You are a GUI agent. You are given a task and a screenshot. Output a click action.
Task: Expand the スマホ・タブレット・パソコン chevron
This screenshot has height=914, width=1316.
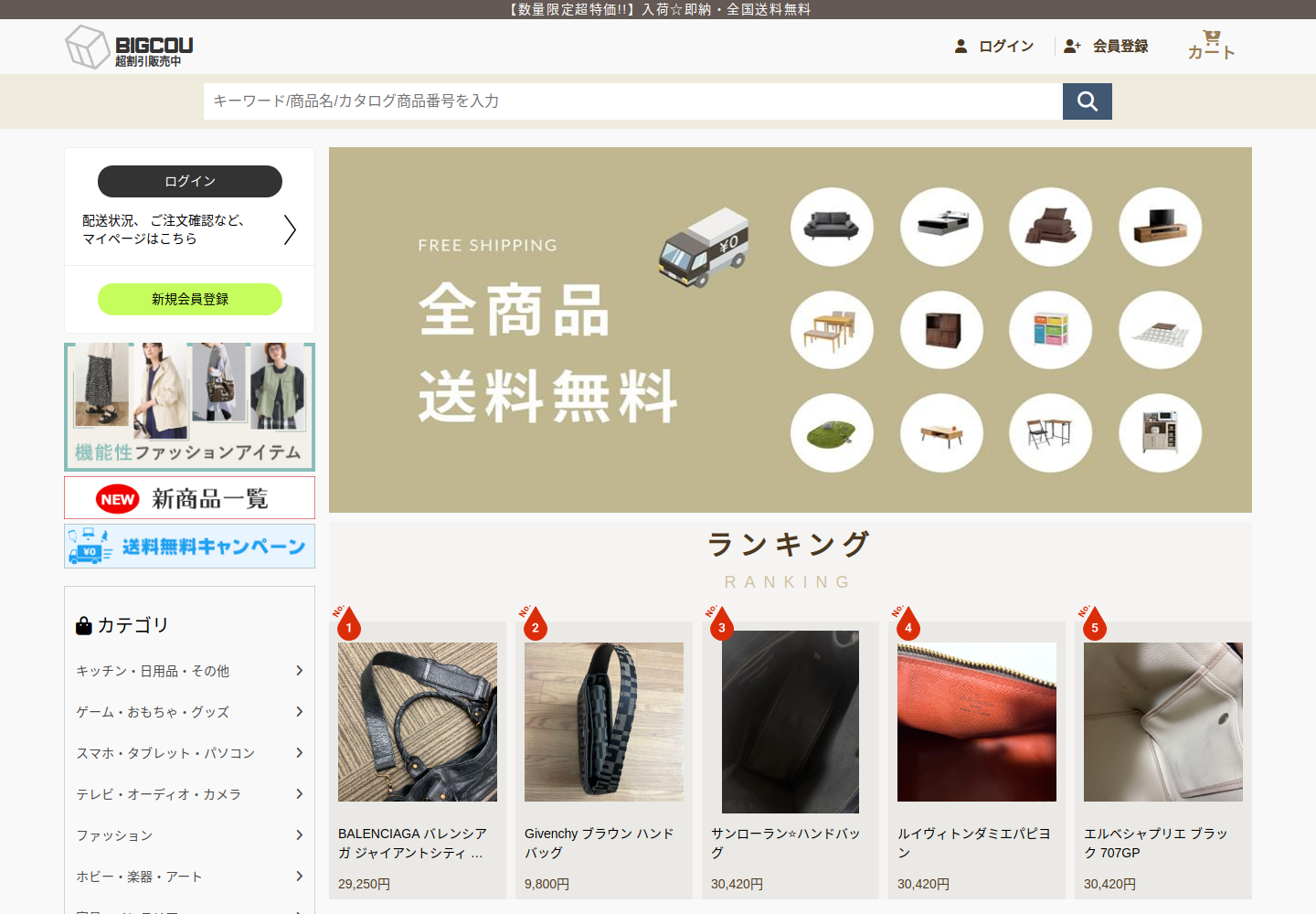299,753
